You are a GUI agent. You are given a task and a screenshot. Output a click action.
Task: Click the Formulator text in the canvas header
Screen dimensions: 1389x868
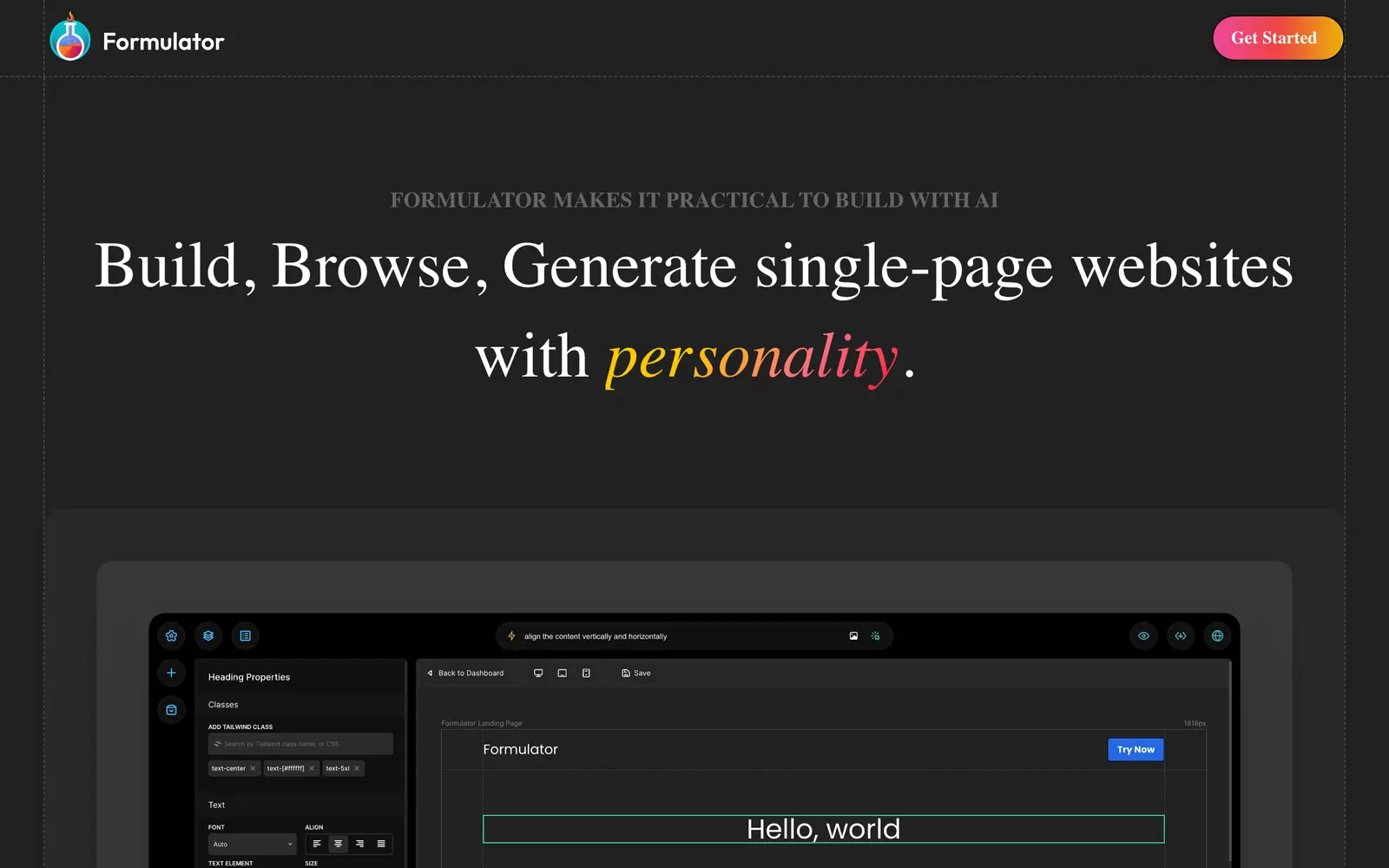point(520,749)
